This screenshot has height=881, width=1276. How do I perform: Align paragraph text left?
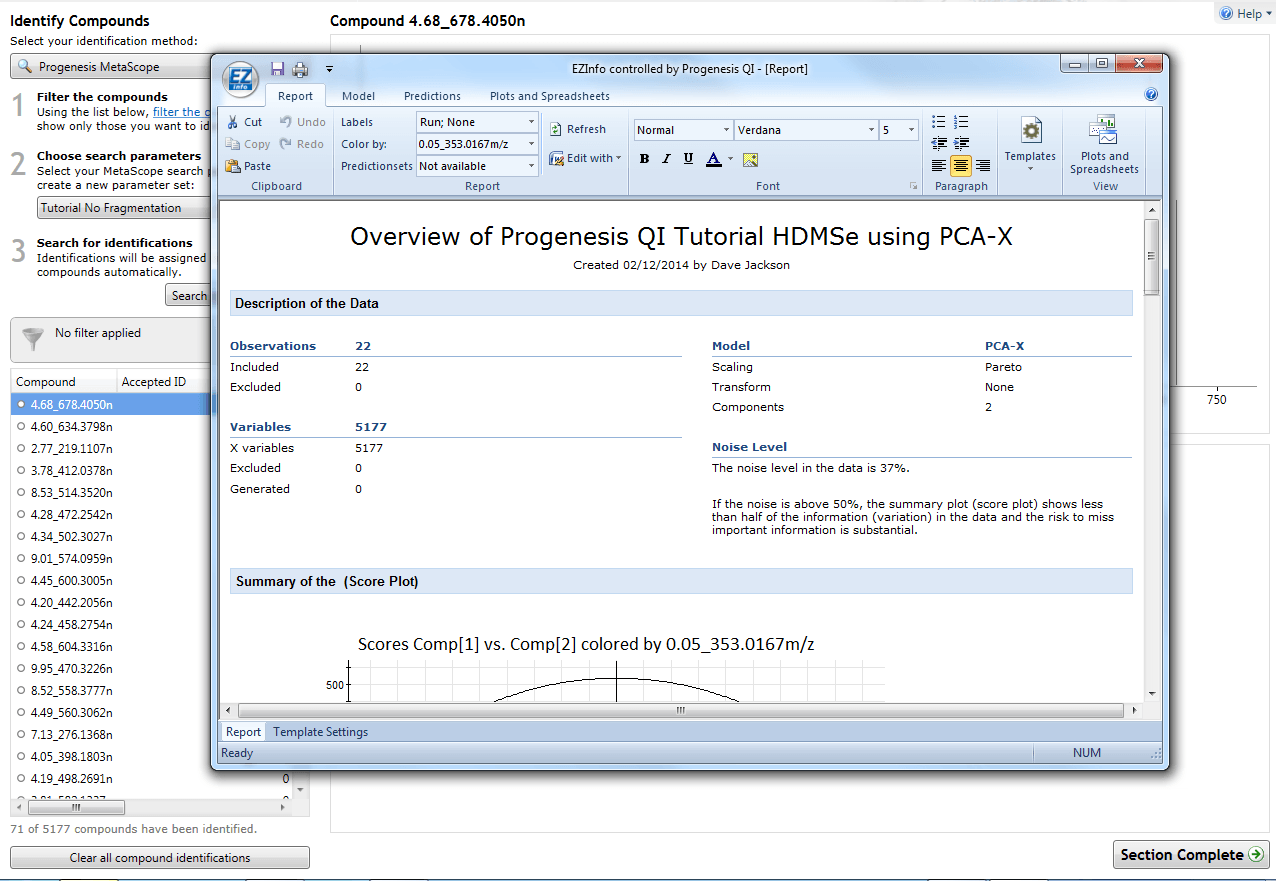938,165
